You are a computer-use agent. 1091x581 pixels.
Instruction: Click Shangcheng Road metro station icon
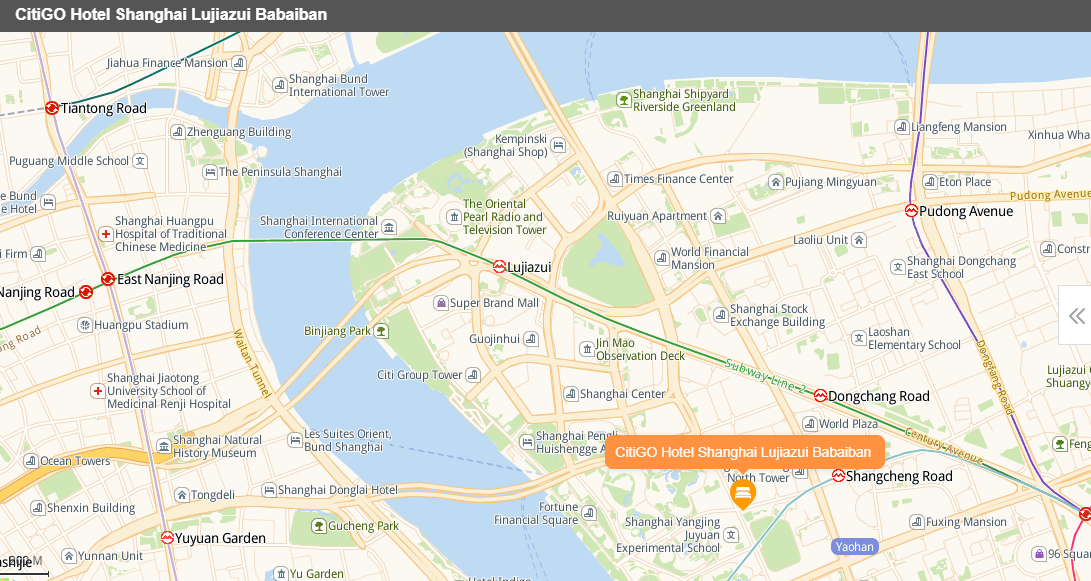[x=838, y=476]
